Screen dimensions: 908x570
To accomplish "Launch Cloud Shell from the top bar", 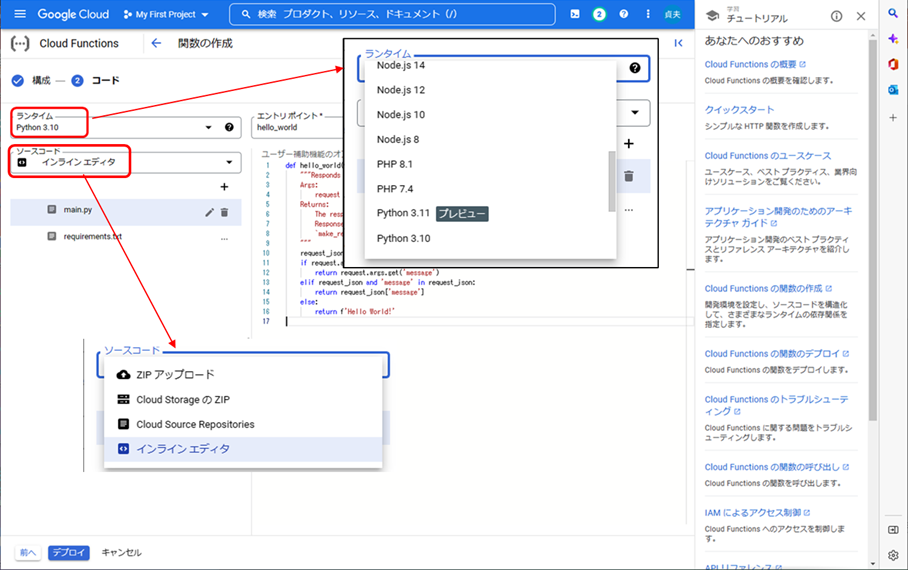I will pos(574,15).
